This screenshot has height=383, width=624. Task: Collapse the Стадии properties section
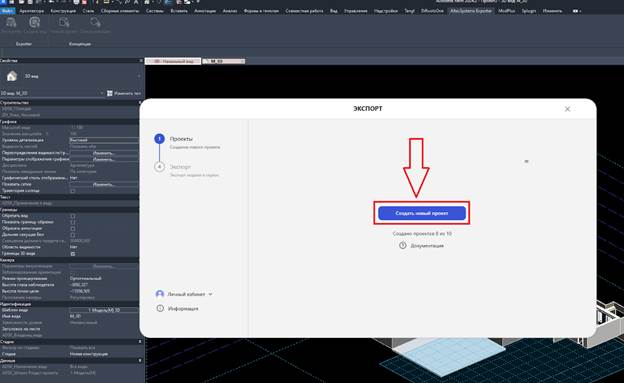[x=140, y=342]
